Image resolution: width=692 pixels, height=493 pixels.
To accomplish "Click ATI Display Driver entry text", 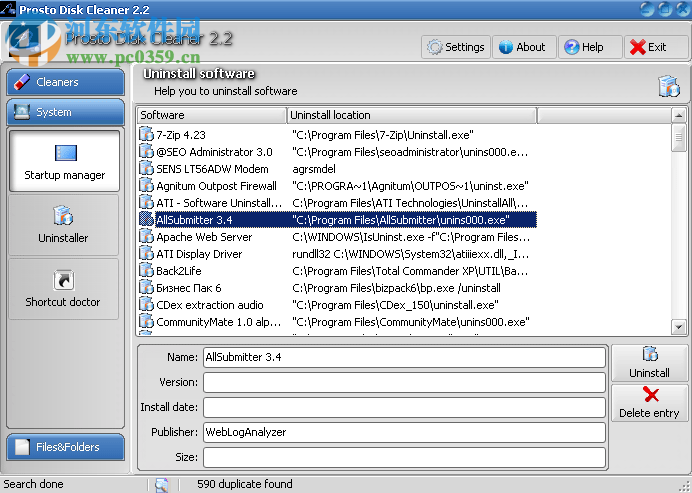I will click(199, 254).
